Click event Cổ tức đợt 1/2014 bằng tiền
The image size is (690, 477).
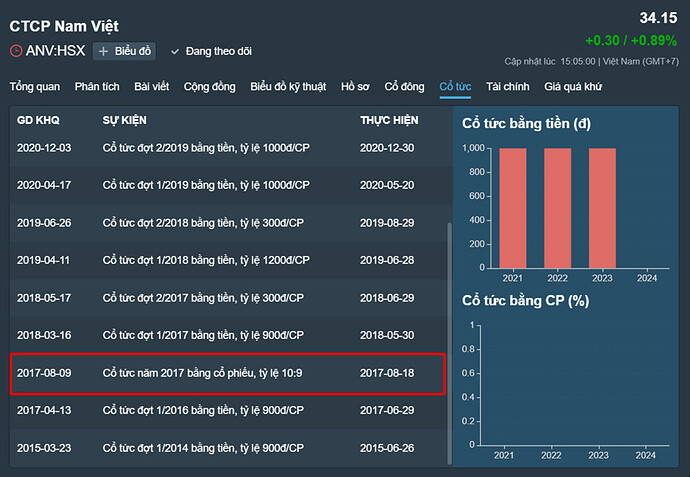coord(203,448)
